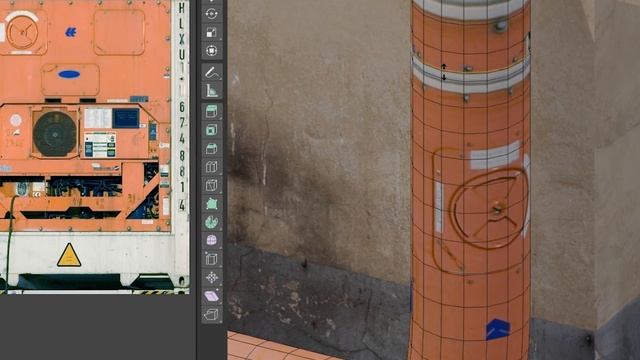Select the Extrude Region tool
Screen dimensions: 640x360
211,111
